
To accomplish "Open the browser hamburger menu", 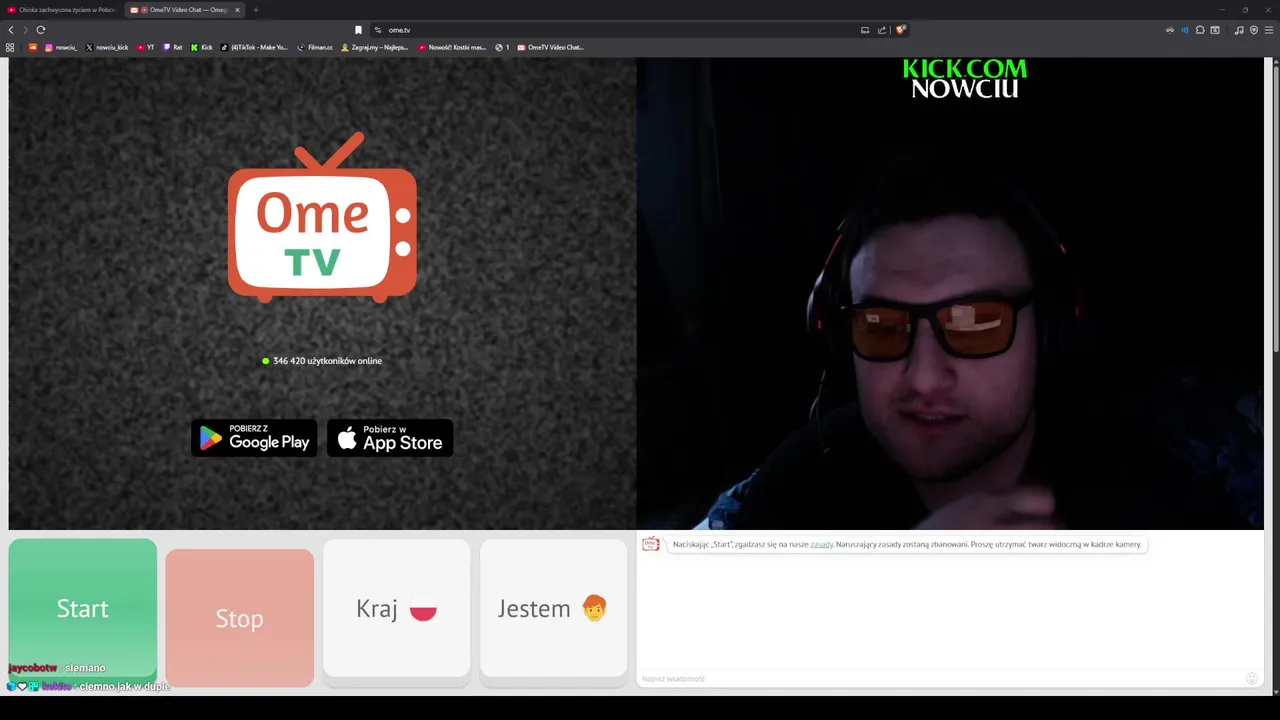I will [1268, 30].
